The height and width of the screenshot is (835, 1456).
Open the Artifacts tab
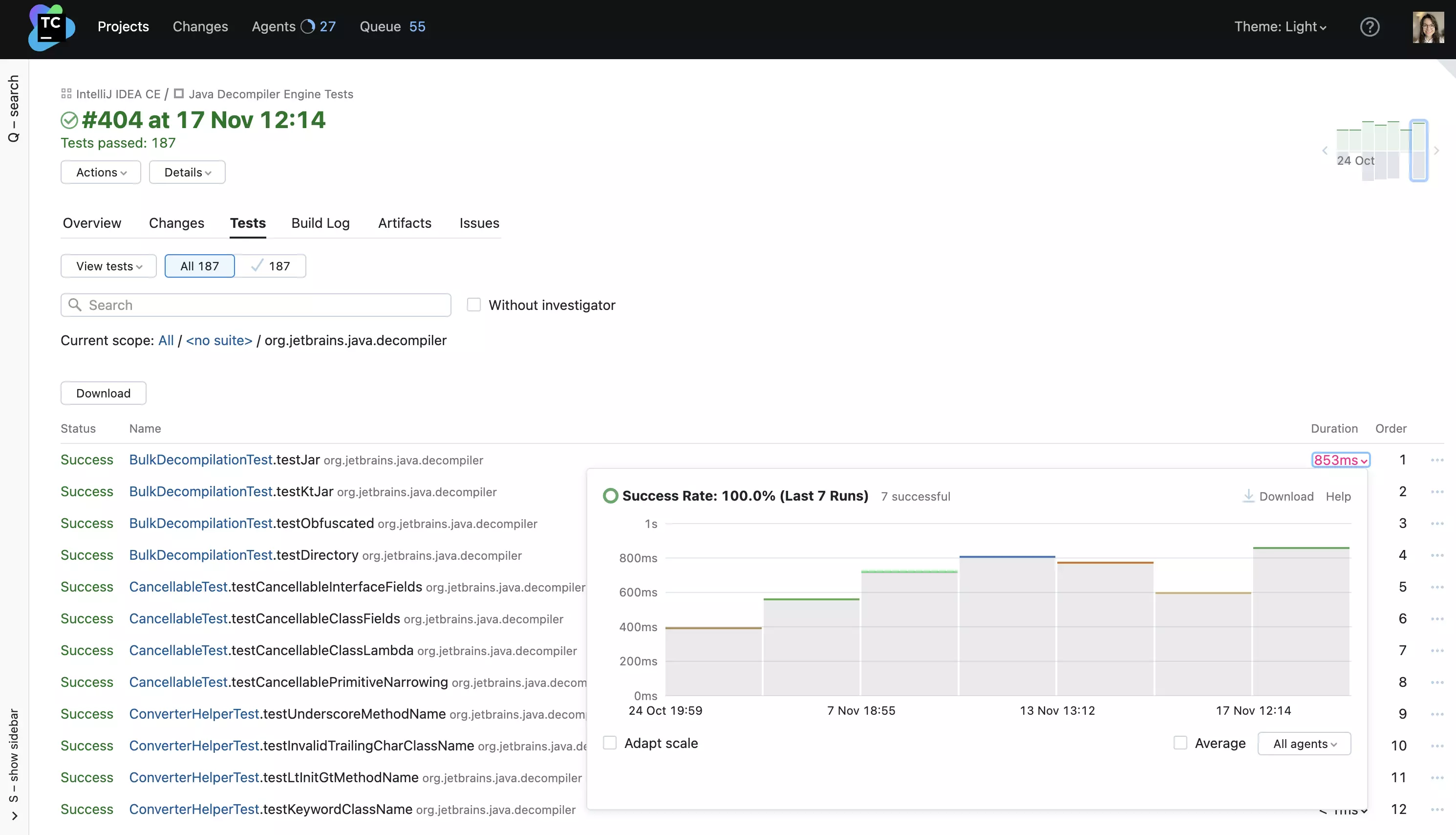405,223
